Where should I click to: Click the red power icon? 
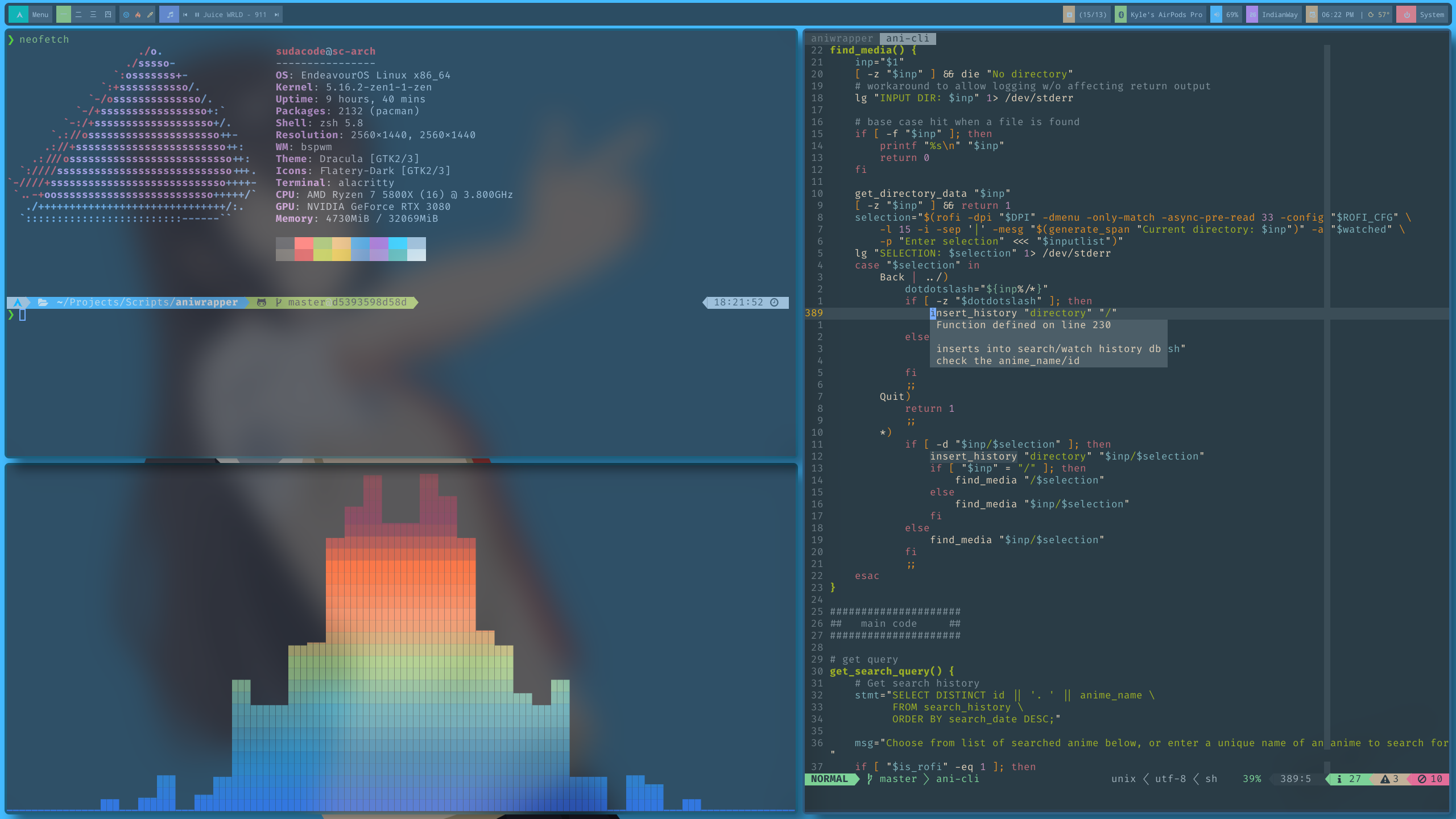point(1406,15)
